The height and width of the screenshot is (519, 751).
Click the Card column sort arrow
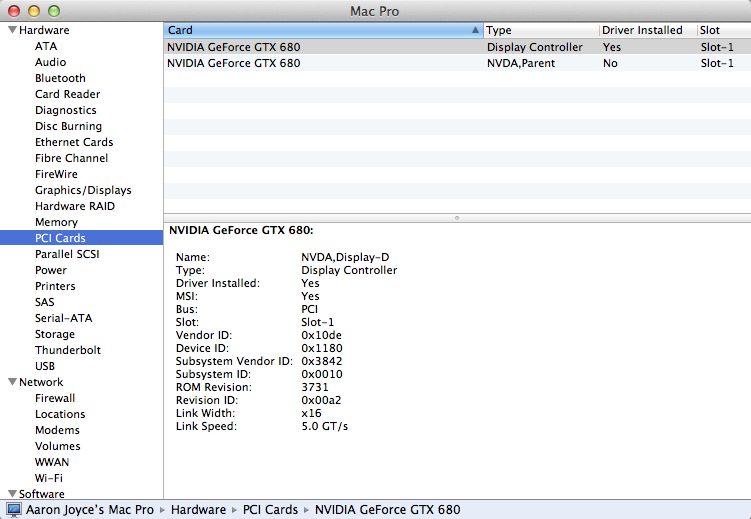(x=475, y=30)
